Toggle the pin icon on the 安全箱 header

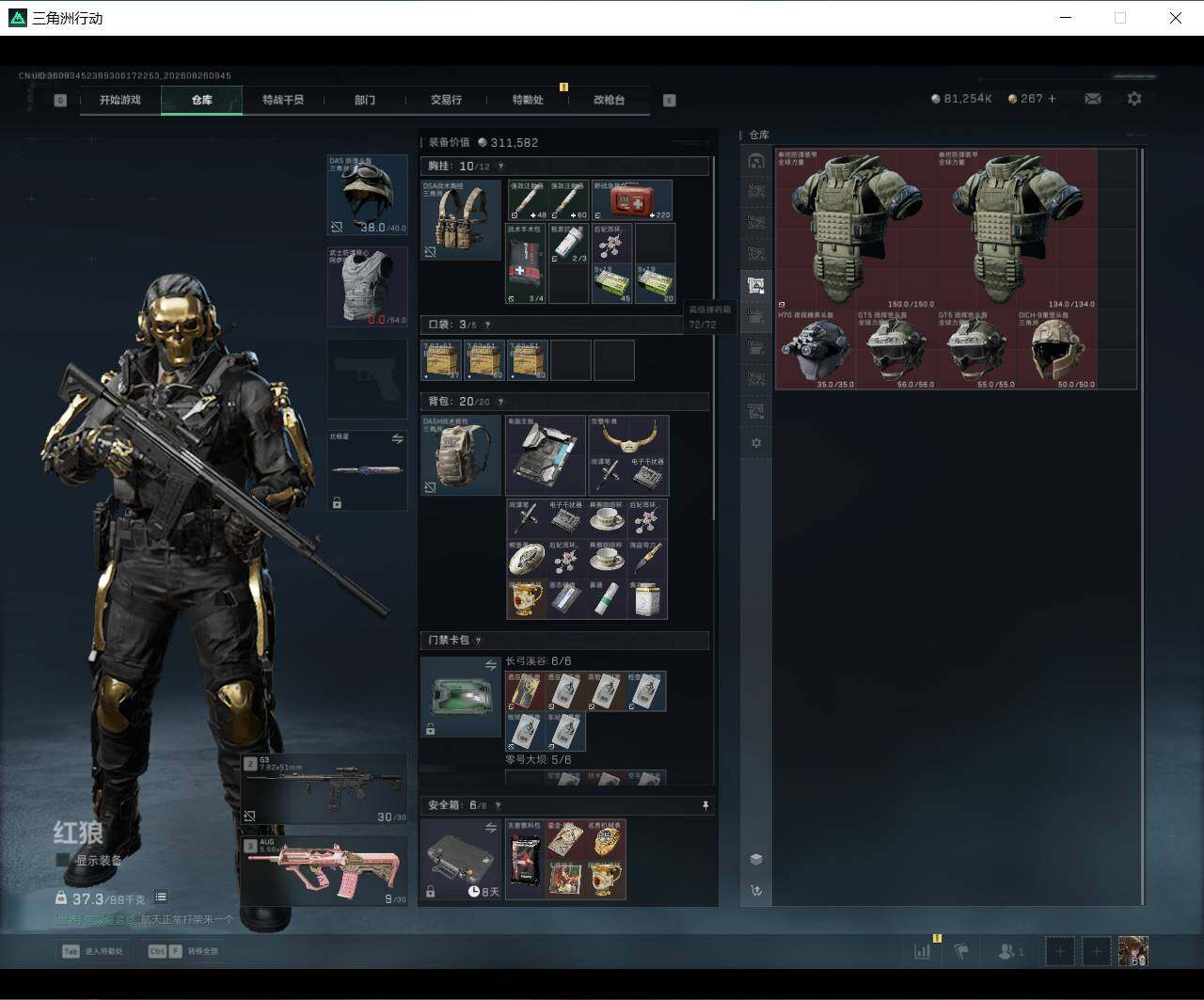pos(705,805)
